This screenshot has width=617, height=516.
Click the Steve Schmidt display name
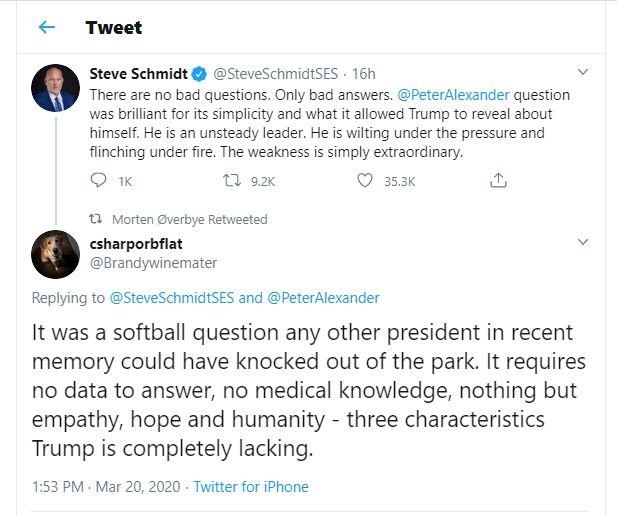(138, 73)
